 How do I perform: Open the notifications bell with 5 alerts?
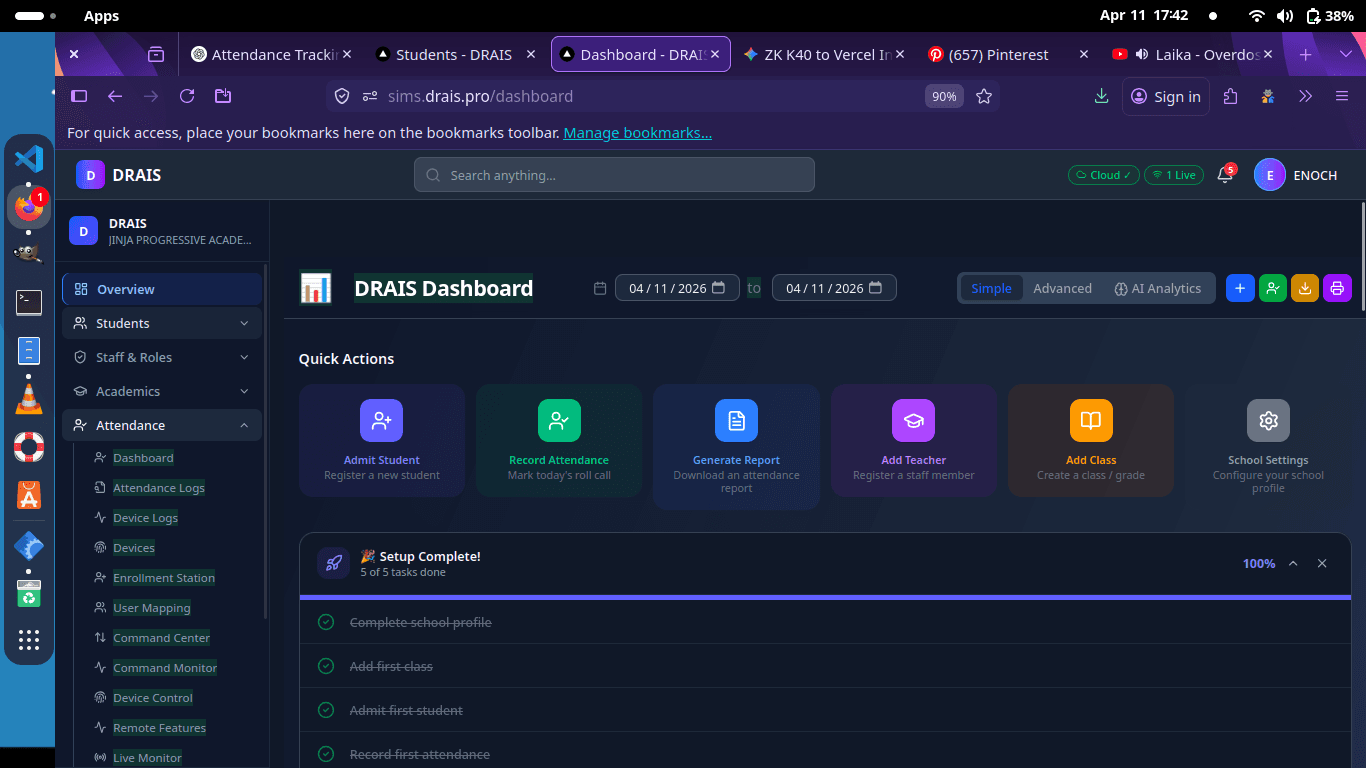click(1224, 175)
